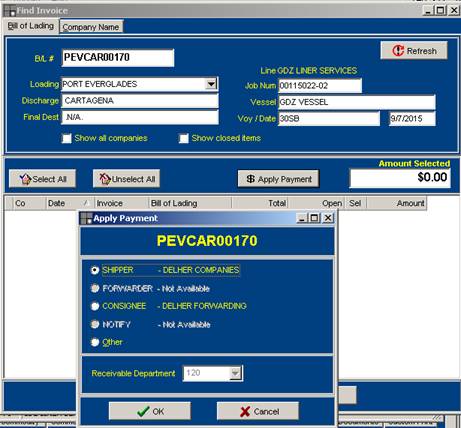Screen dimensions: 461x428
Task: Expand the Loading port dropdown arrow
Action: (x=211, y=84)
